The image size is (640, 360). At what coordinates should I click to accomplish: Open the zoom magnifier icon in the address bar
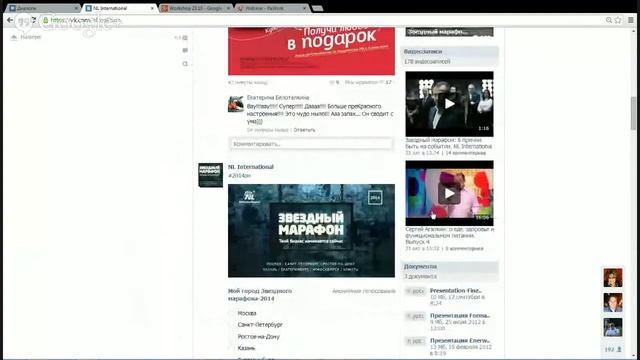tap(609, 20)
